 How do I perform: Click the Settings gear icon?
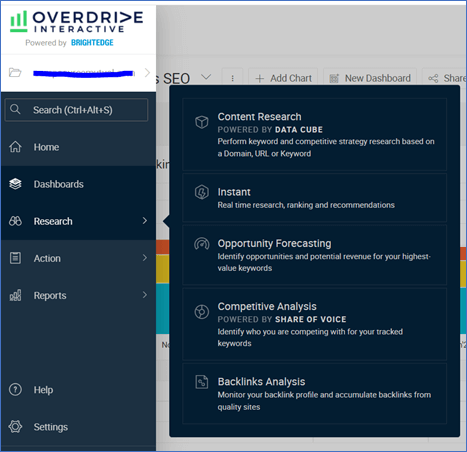(15, 426)
